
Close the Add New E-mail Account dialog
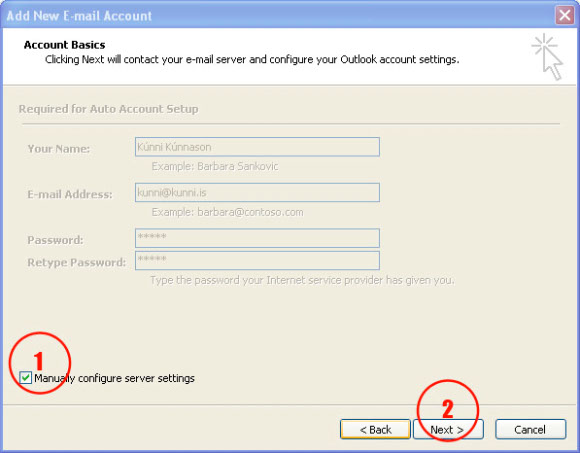click(x=564, y=16)
